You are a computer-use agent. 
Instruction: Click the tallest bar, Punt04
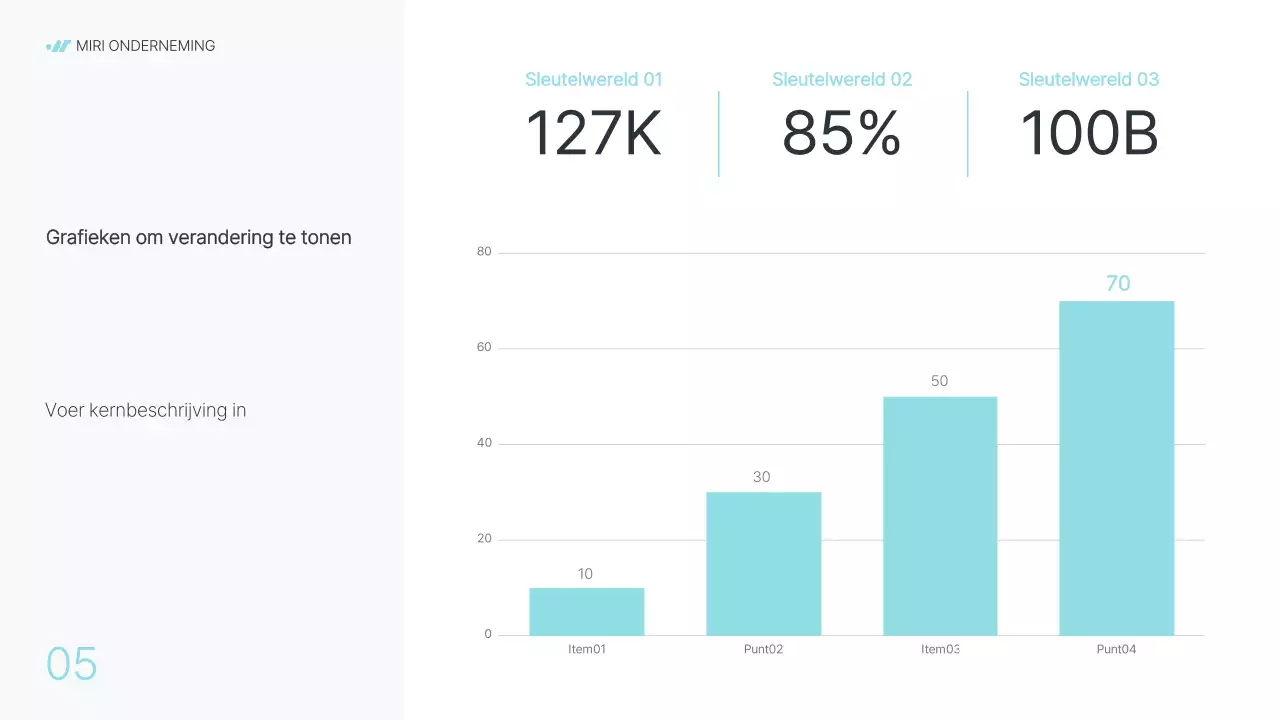1116,468
